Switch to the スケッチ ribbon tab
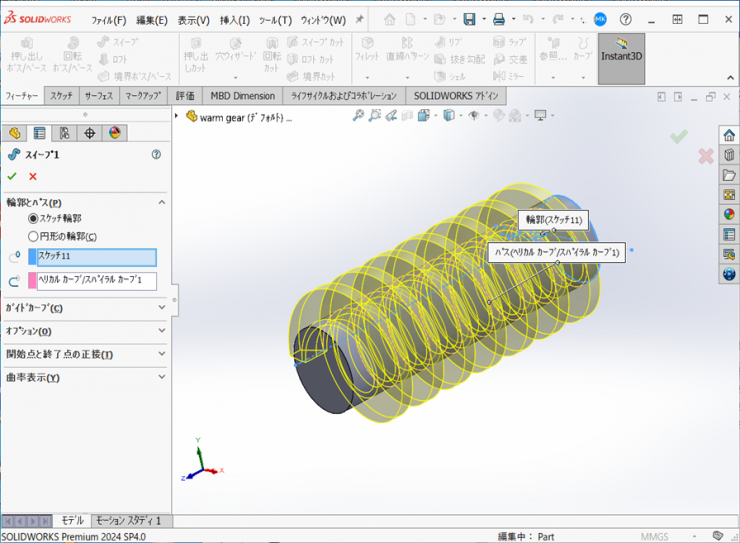The image size is (740, 543). tap(61, 96)
